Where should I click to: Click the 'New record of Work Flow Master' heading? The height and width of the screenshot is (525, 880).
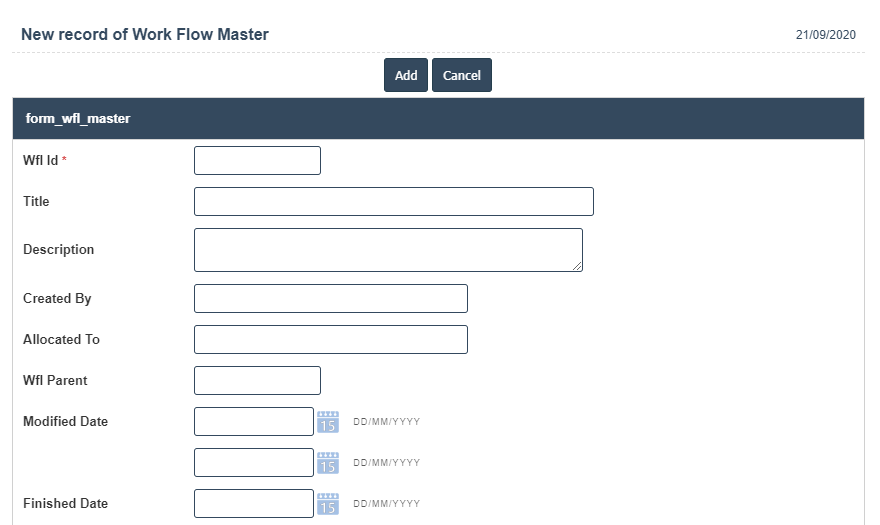point(145,34)
